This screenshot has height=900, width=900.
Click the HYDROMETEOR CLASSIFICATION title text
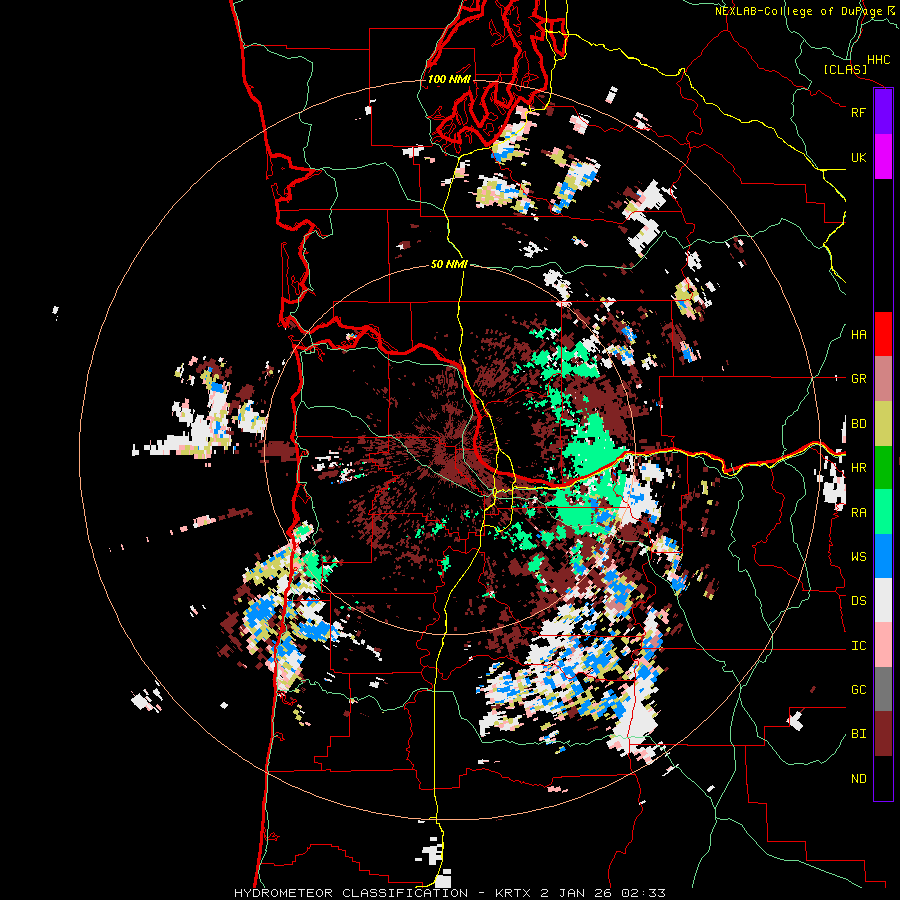coord(351,893)
